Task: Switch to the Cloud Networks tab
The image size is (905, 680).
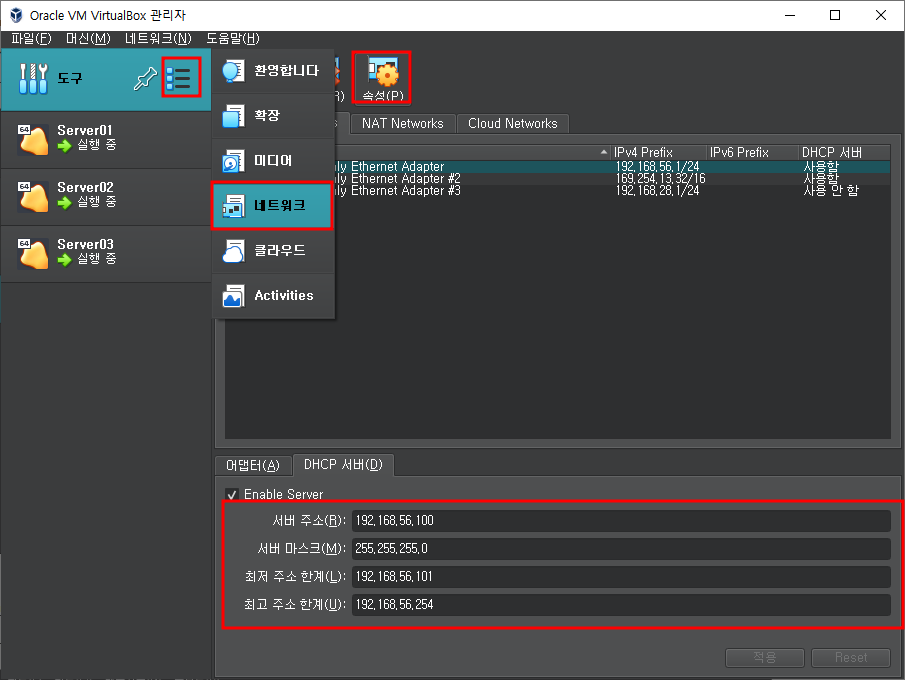Action: click(x=513, y=124)
